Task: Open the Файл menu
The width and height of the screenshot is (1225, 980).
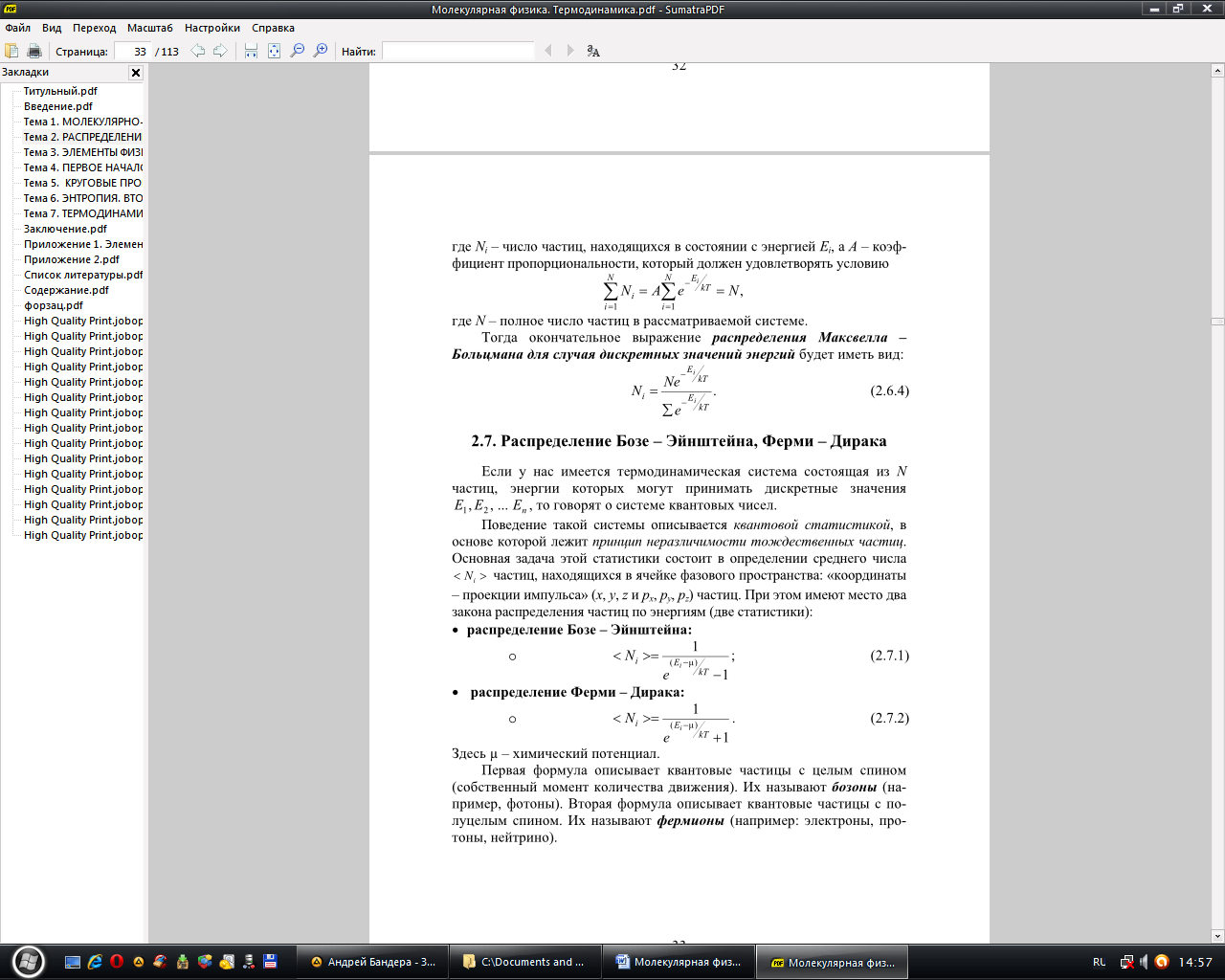Action: pos(18,28)
